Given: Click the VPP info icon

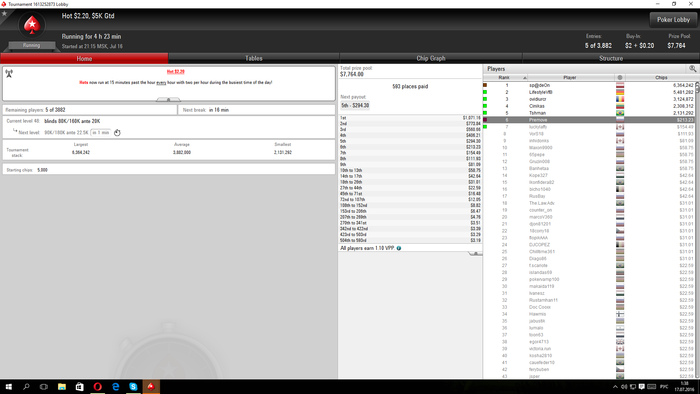Looking at the screenshot, I should click(399, 248).
